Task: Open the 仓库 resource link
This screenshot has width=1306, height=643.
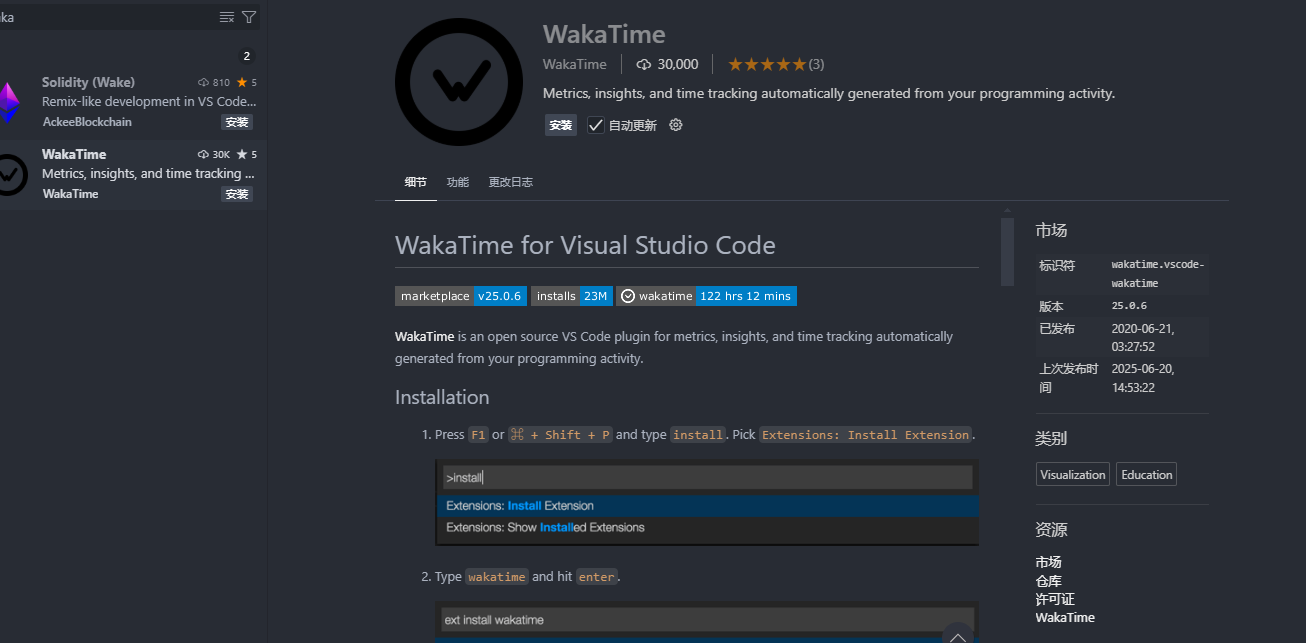Action: [x=1049, y=581]
